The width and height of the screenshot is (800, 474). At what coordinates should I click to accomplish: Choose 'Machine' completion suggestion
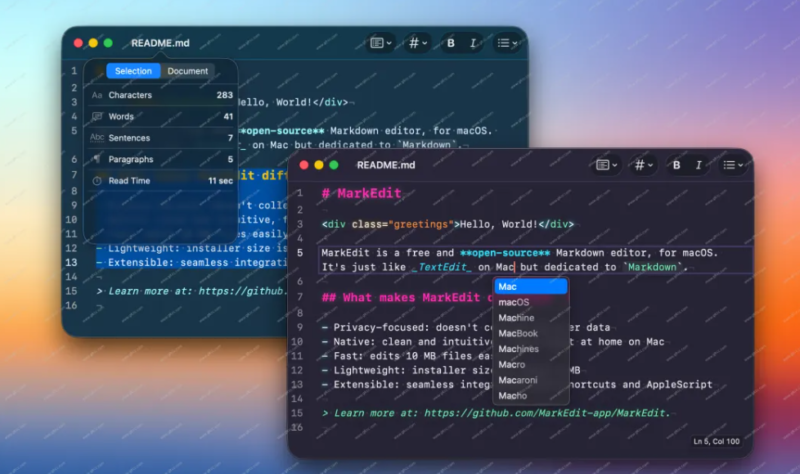[531, 318]
